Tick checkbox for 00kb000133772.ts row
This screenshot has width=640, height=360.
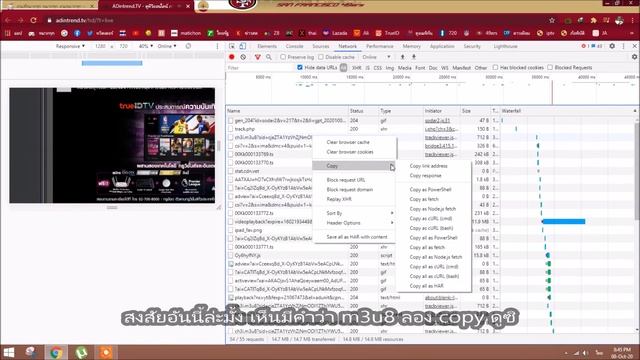231,213
